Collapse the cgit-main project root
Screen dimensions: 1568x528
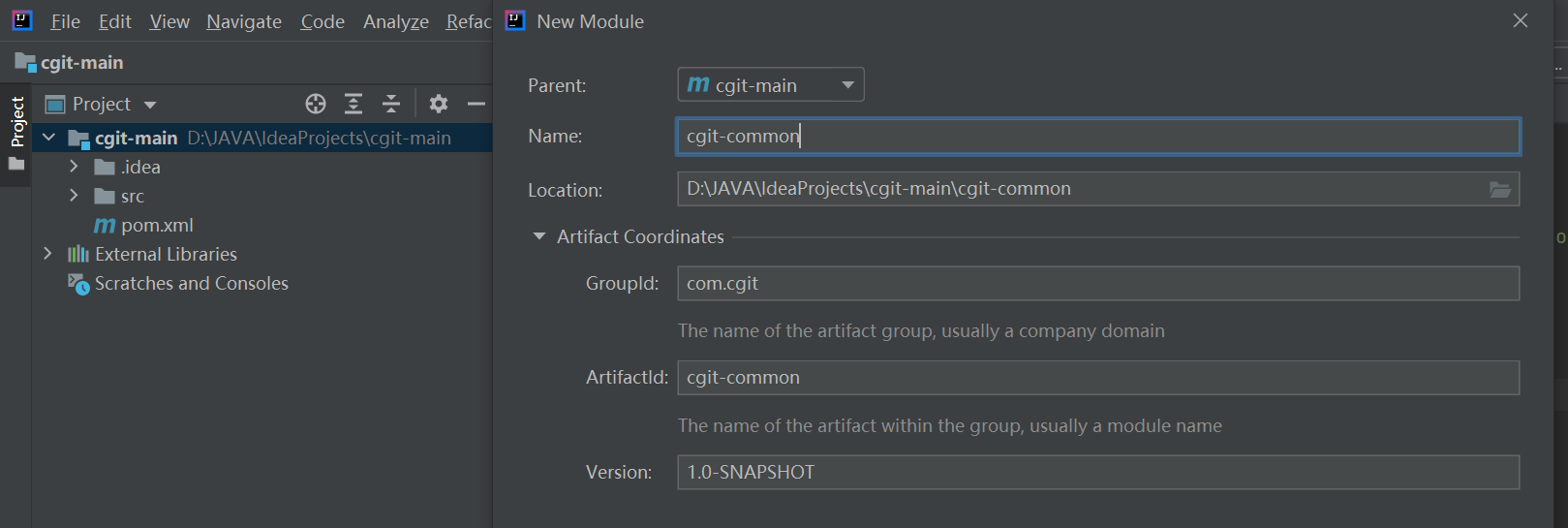coord(48,138)
